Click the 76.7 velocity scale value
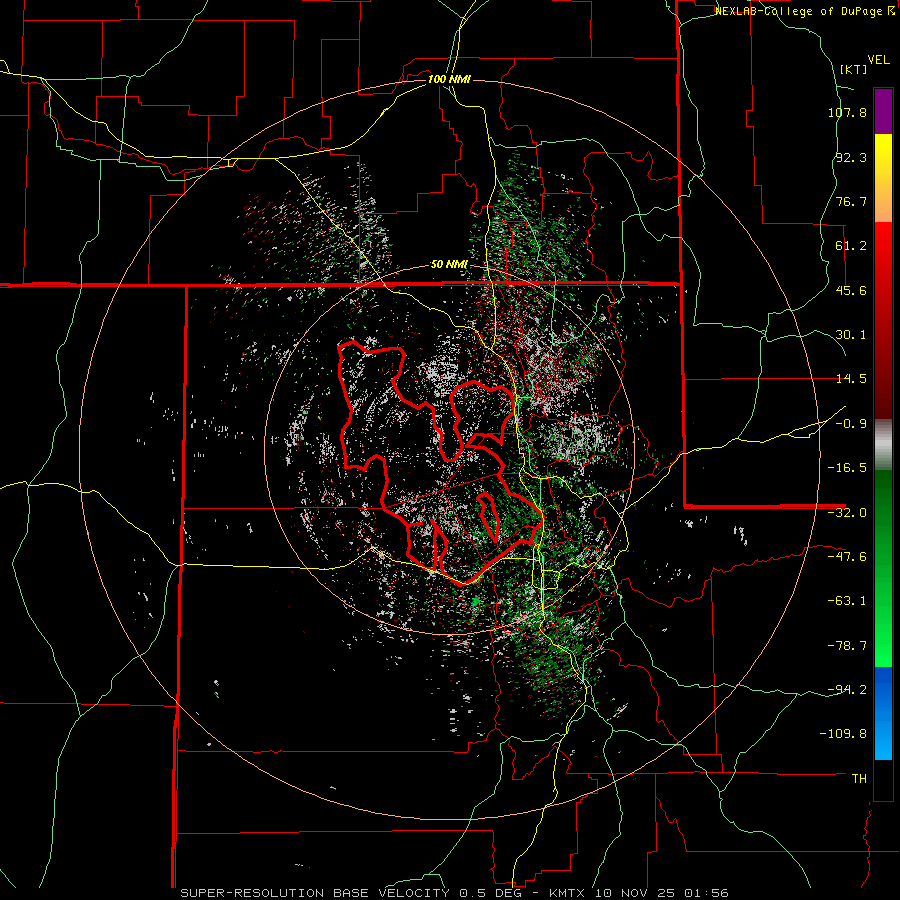Image resolution: width=900 pixels, height=900 pixels. pyautogui.click(x=851, y=201)
